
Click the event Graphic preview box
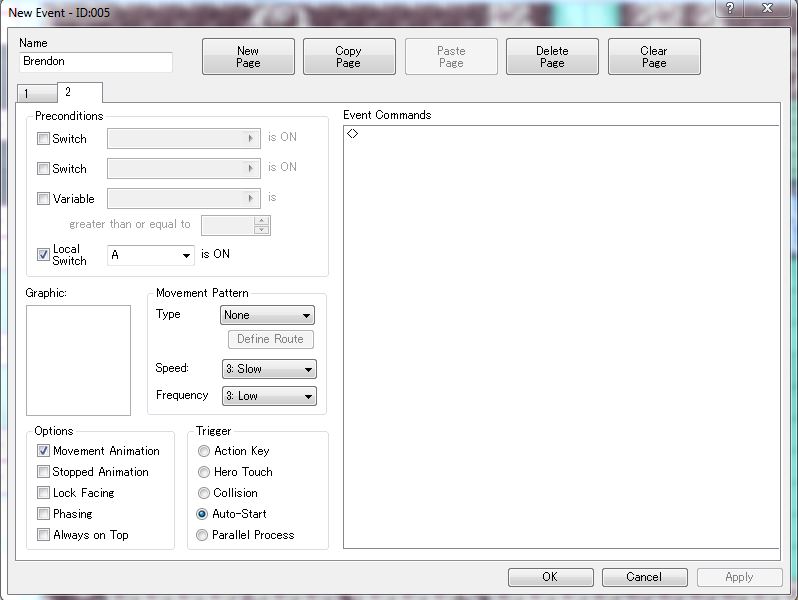tap(78, 360)
